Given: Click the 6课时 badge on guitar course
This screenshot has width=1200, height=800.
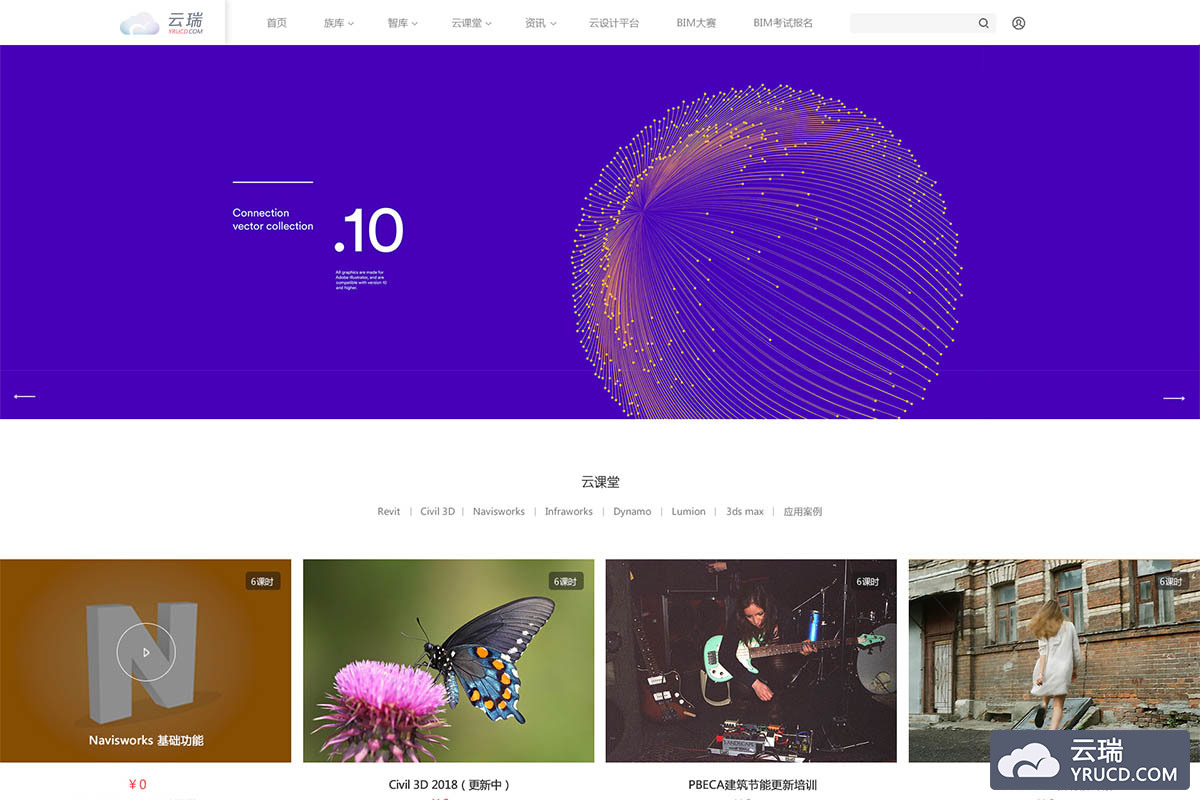Looking at the screenshot, I should tap(868, 581).
